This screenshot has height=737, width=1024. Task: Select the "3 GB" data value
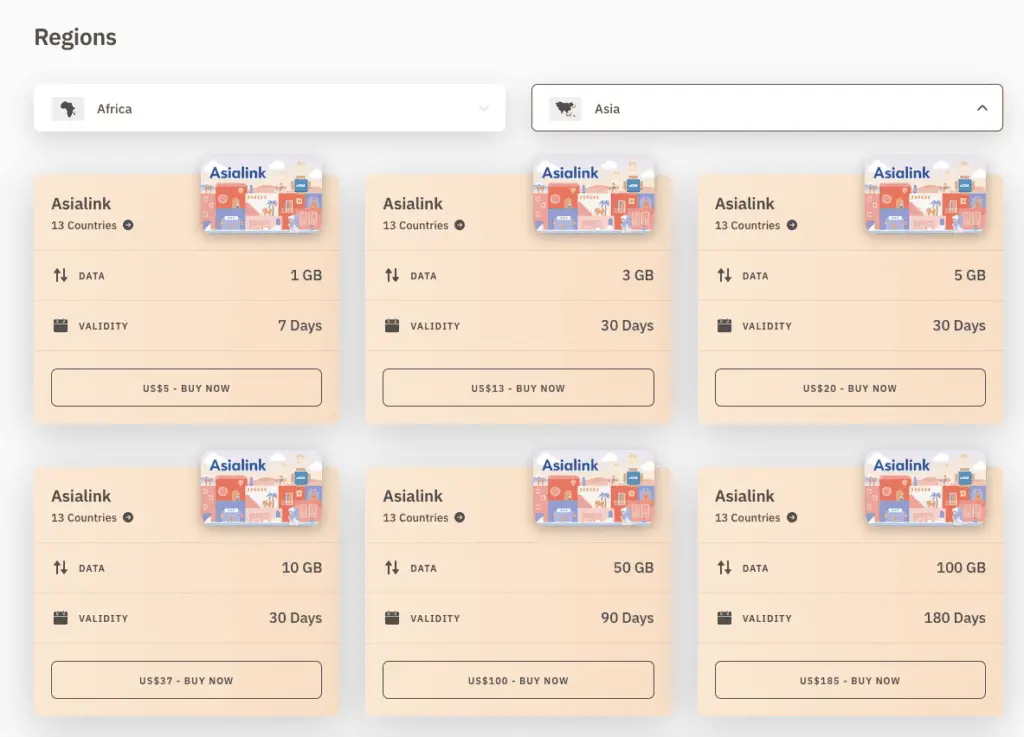tap(638, 275)
